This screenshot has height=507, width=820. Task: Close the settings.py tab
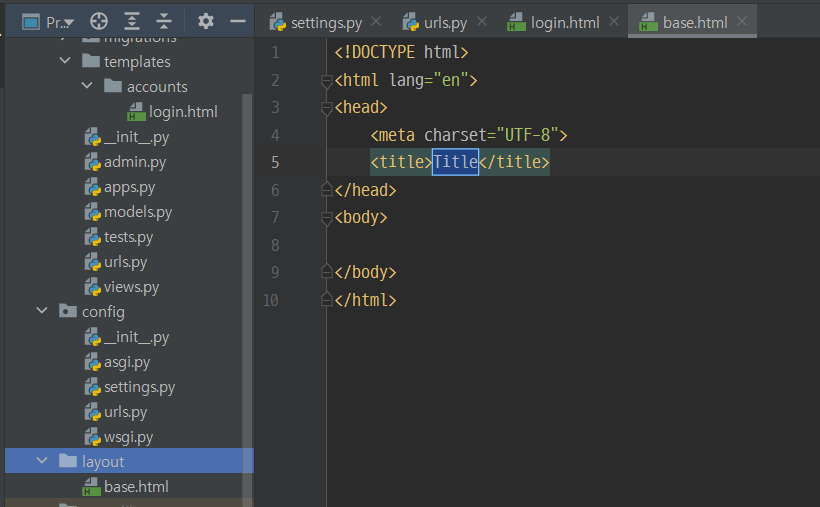pyautogui.click(x=376, y=22)
